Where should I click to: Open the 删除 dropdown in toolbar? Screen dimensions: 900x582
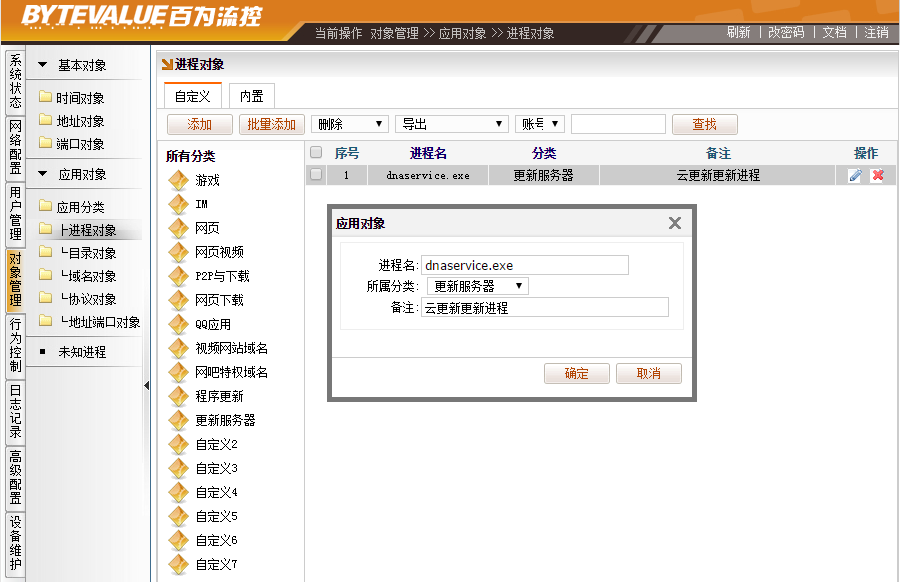tap(350, 124)
